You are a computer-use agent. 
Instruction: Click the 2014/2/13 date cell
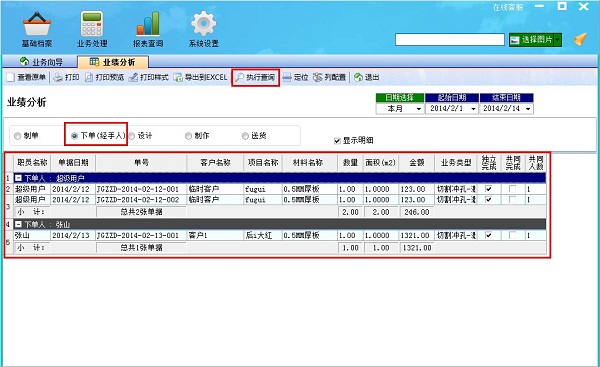pos(73,235)
